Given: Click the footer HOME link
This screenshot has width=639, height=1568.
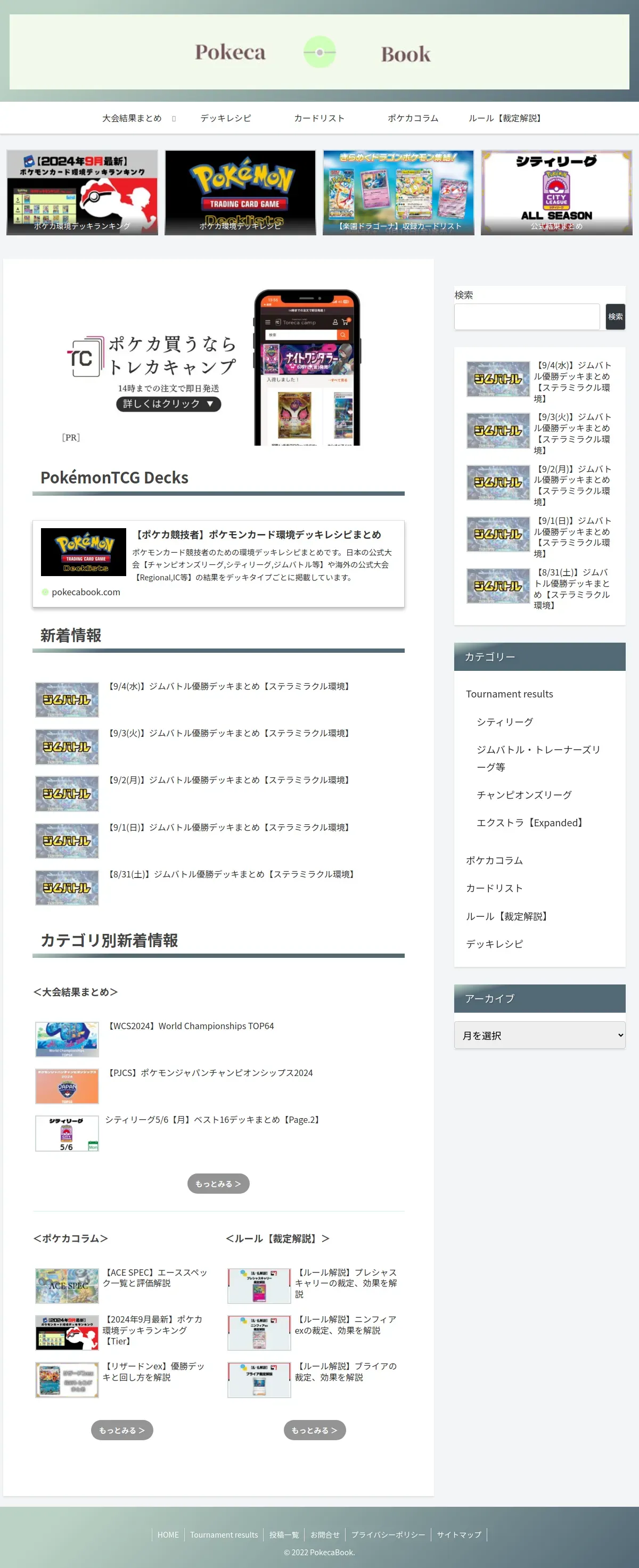Looking at the screenshot, I should (x=168, y=1534).
